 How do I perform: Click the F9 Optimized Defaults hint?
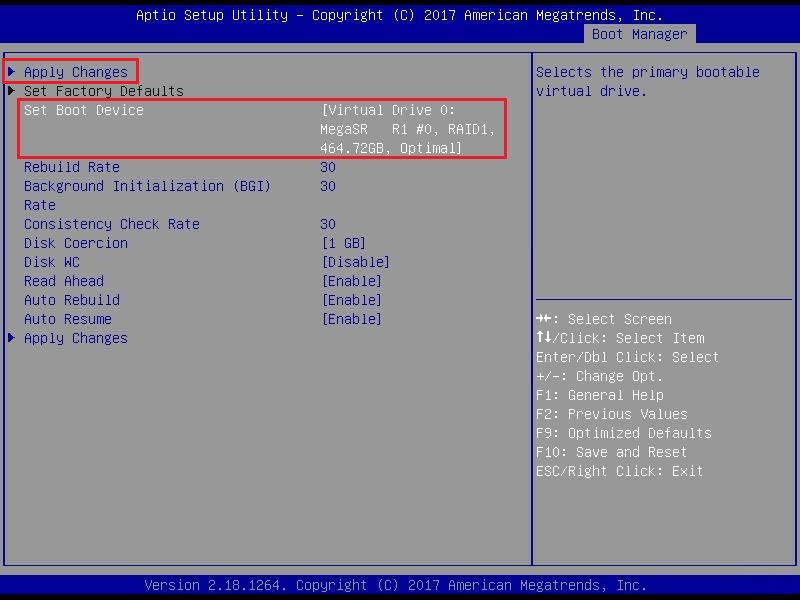[x=623, y=433]
